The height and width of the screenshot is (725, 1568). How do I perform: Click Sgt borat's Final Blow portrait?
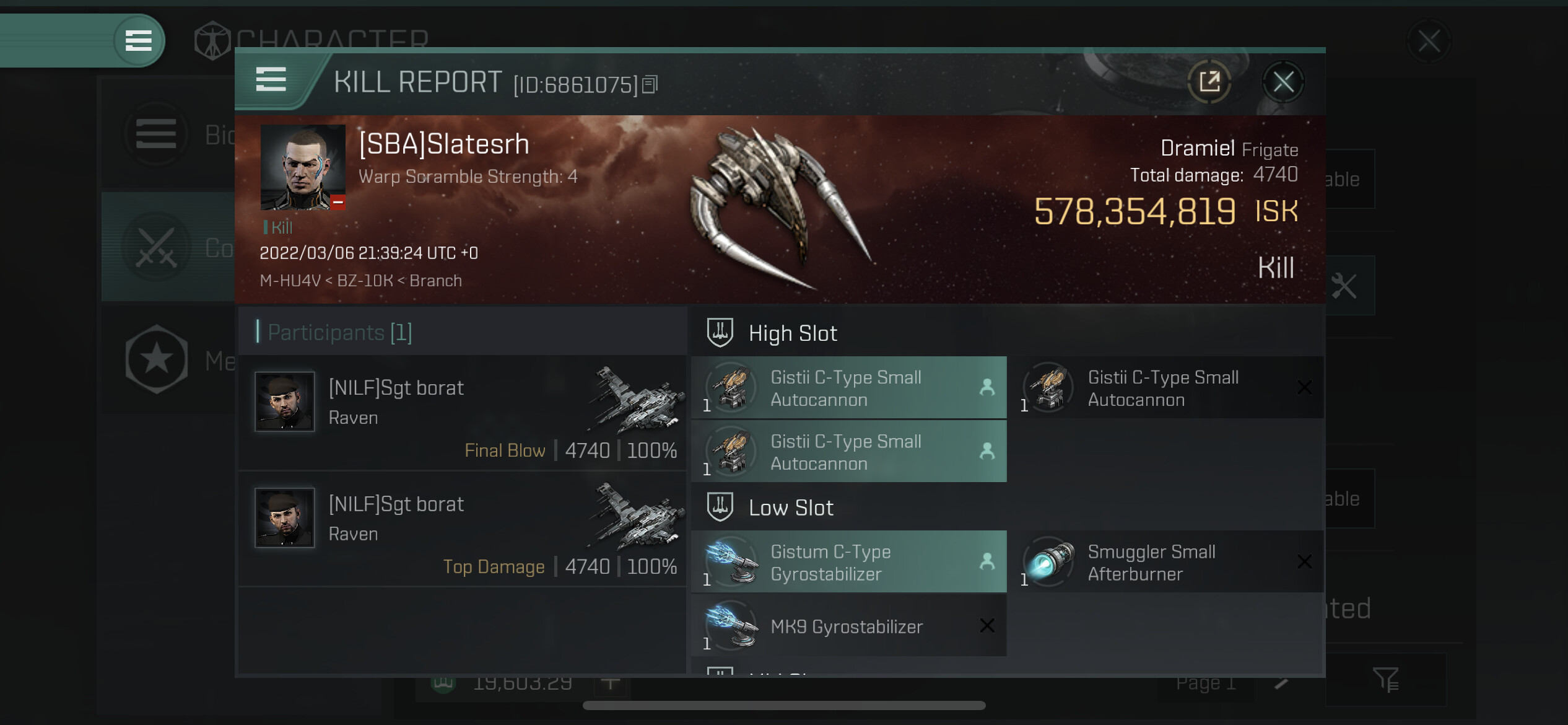(285, 402)
